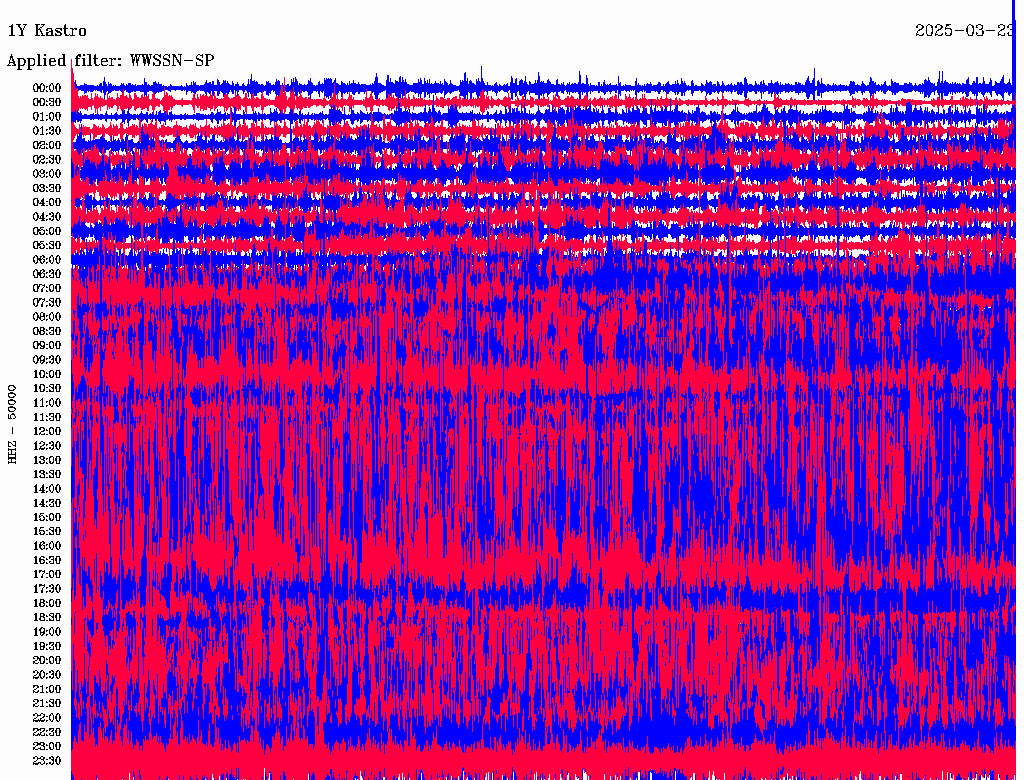Click the vertical HHZ – 50000 axis label

pos(13,424)
